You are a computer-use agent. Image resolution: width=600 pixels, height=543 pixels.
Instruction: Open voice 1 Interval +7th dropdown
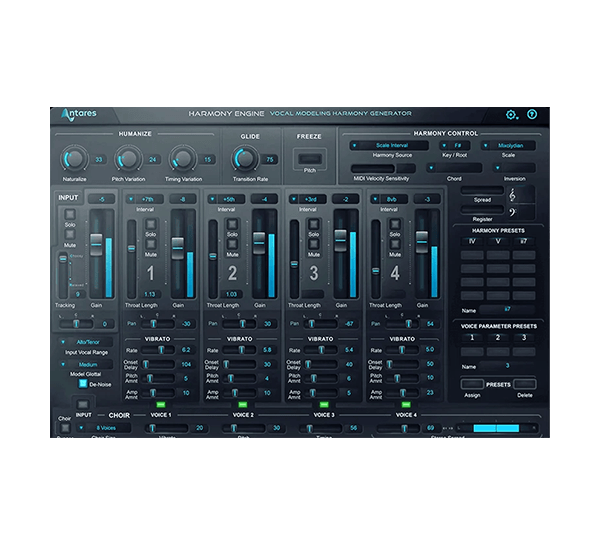pos(145,199)
